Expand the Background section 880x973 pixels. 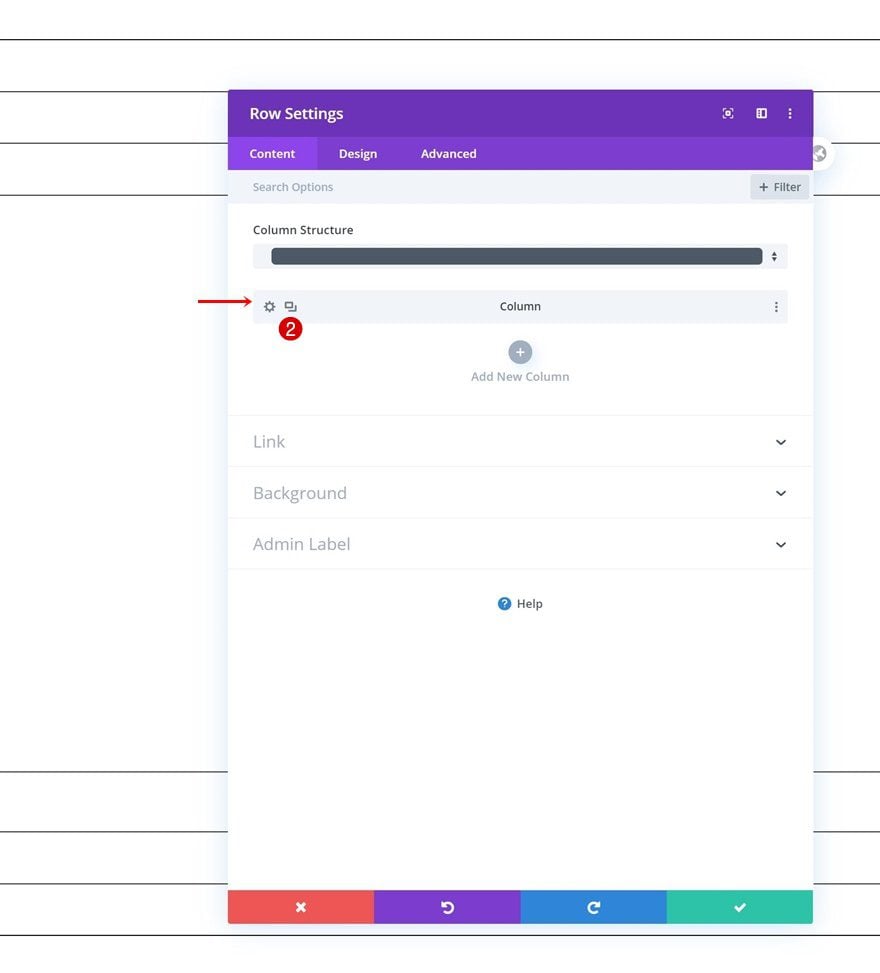click(520, 493)
